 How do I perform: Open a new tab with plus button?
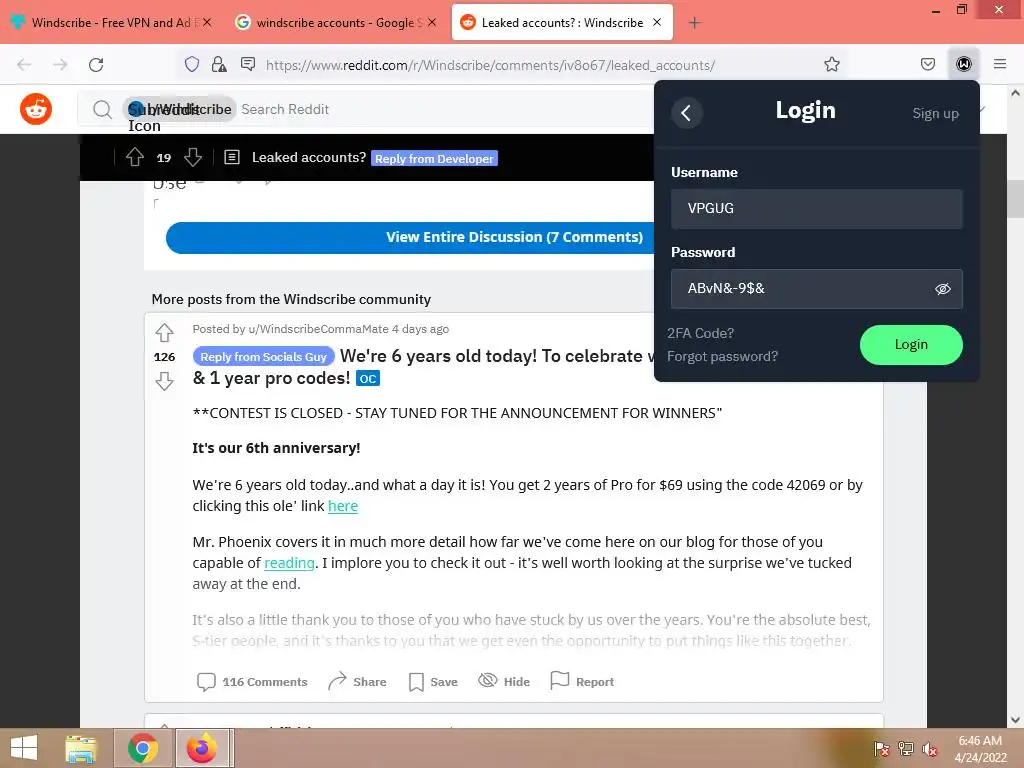694,23
